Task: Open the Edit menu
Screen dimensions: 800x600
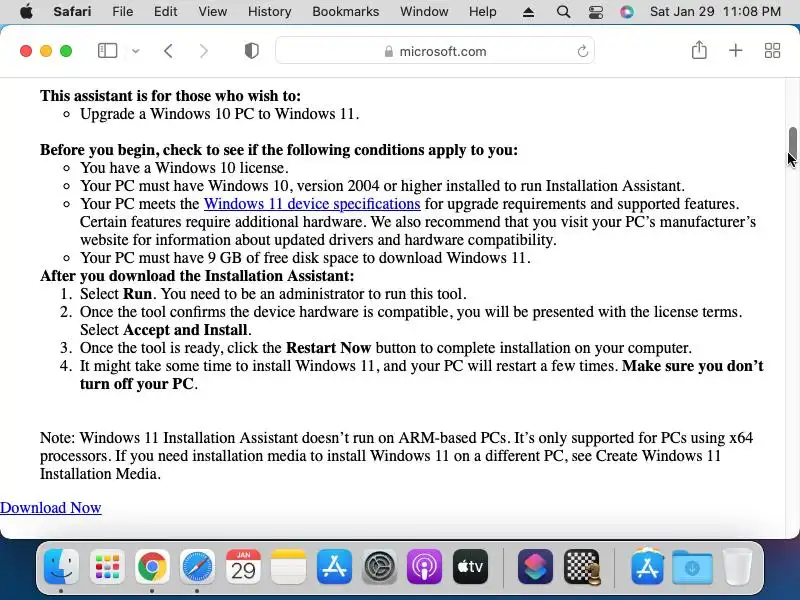Action: (x=165, y=11)
